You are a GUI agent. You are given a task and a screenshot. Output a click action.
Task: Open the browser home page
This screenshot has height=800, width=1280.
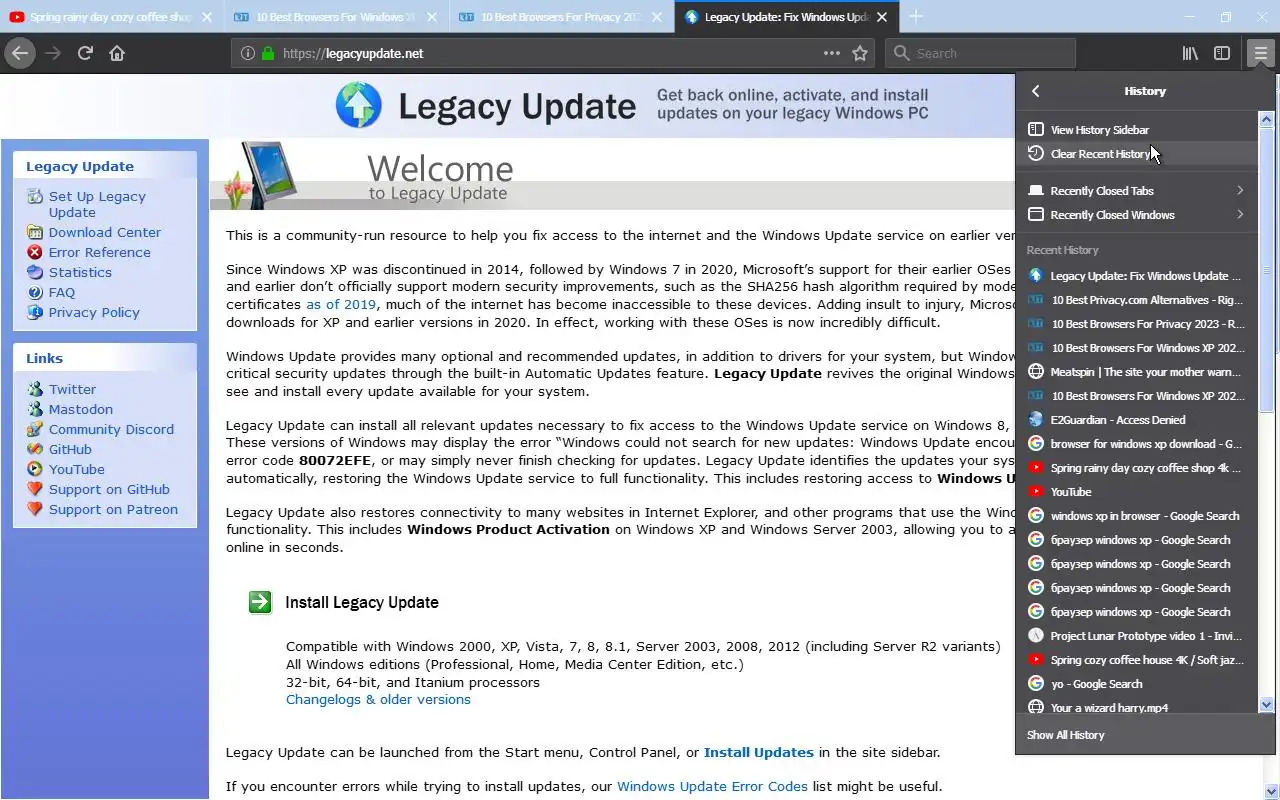point(117,53)
